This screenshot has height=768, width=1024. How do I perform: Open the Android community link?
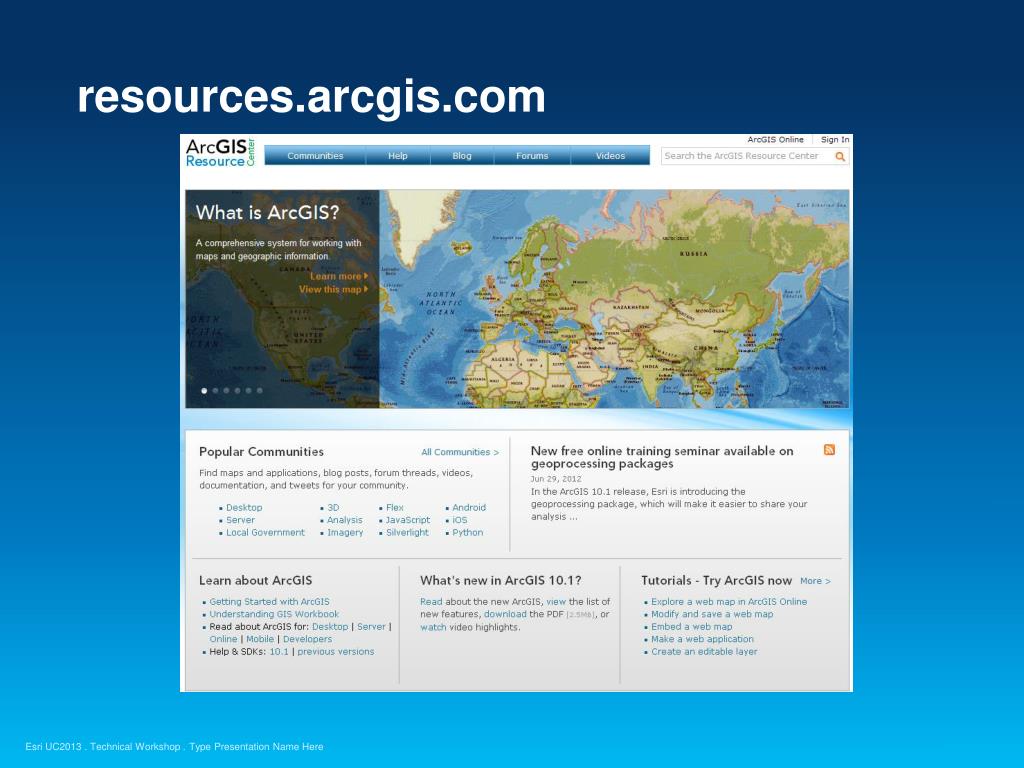pos(469,507)
